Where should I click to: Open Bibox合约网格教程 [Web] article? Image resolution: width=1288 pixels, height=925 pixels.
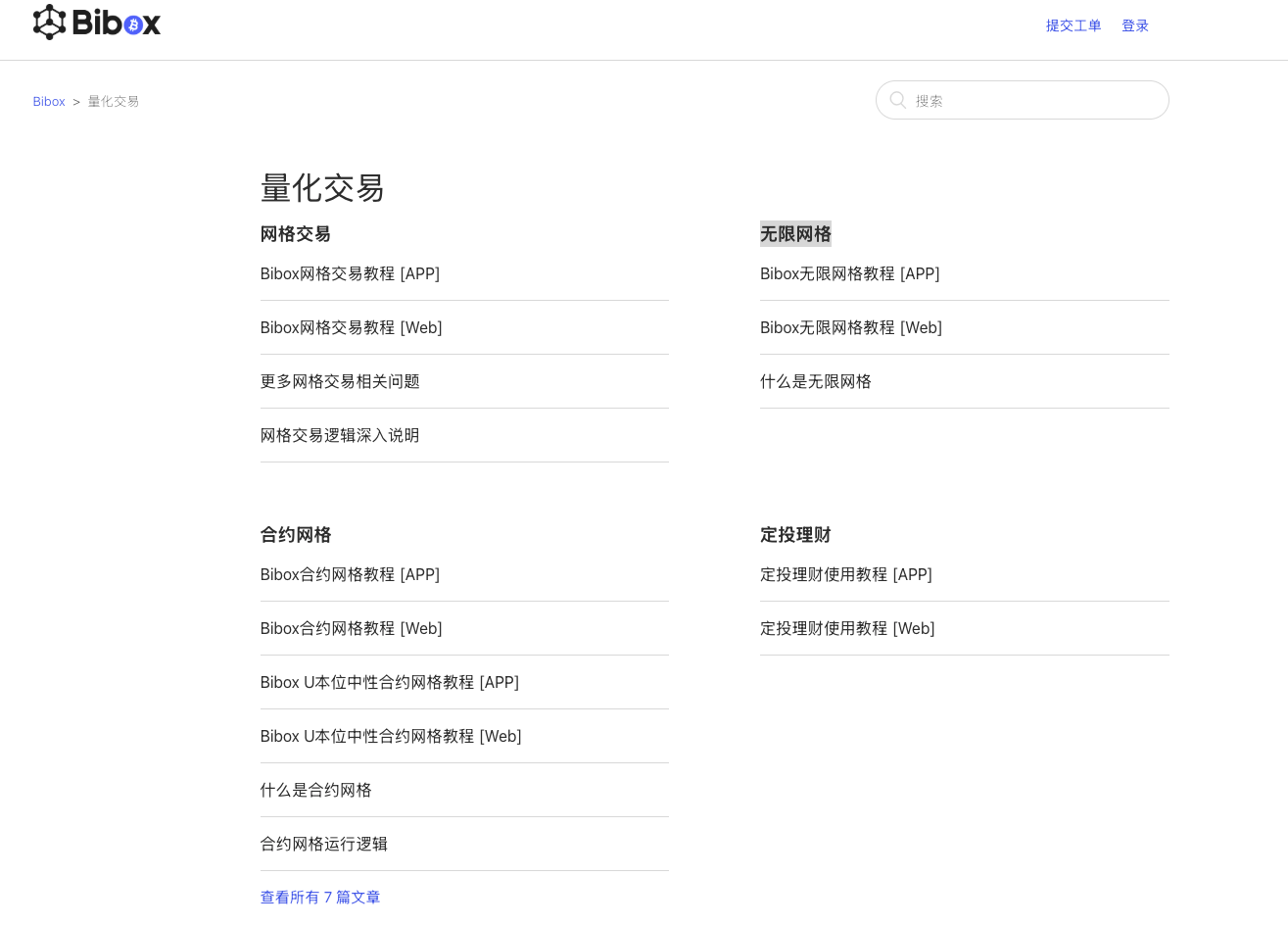(x=351, y=628)
